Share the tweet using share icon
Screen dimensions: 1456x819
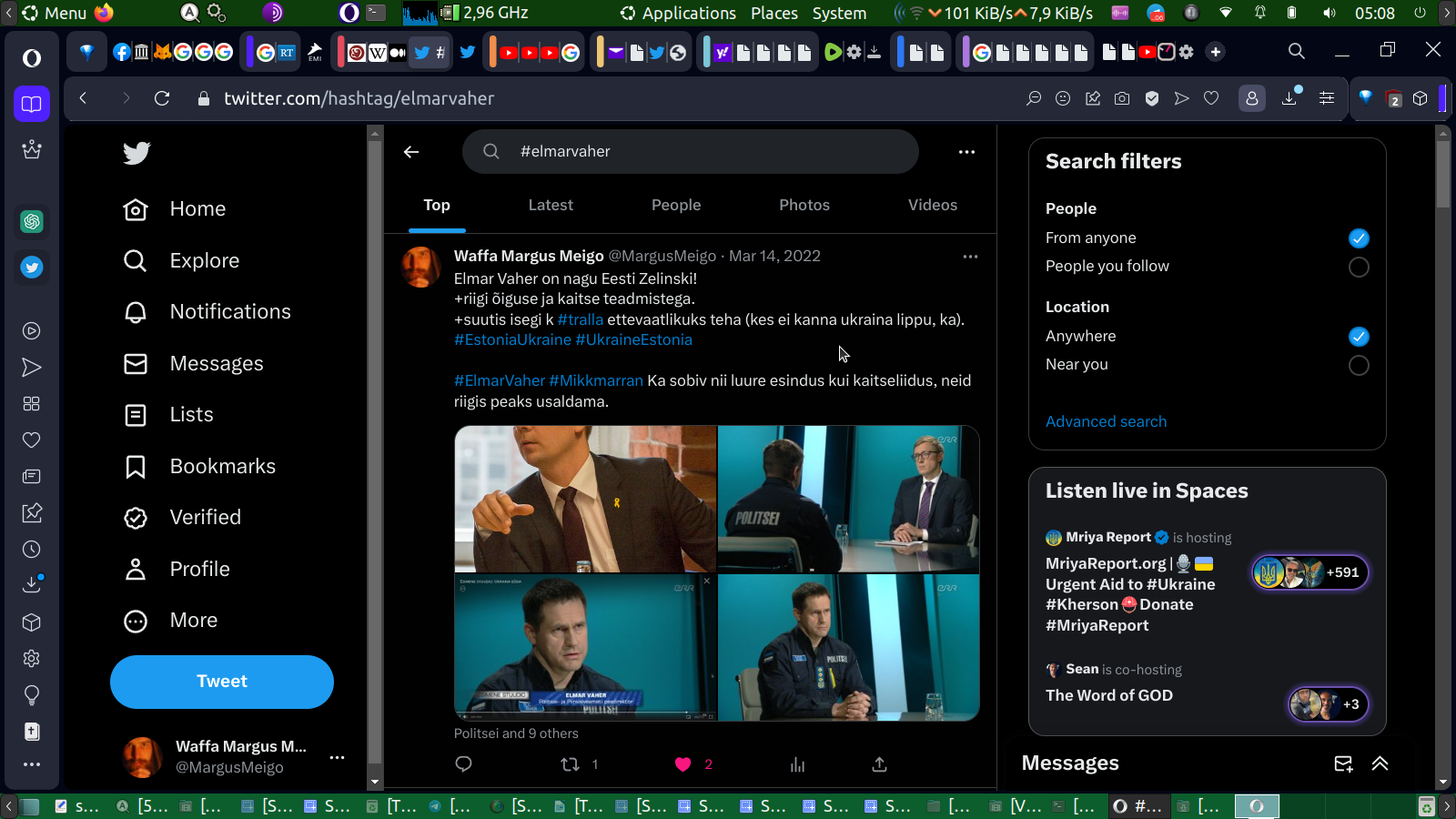tap(879, 764)
